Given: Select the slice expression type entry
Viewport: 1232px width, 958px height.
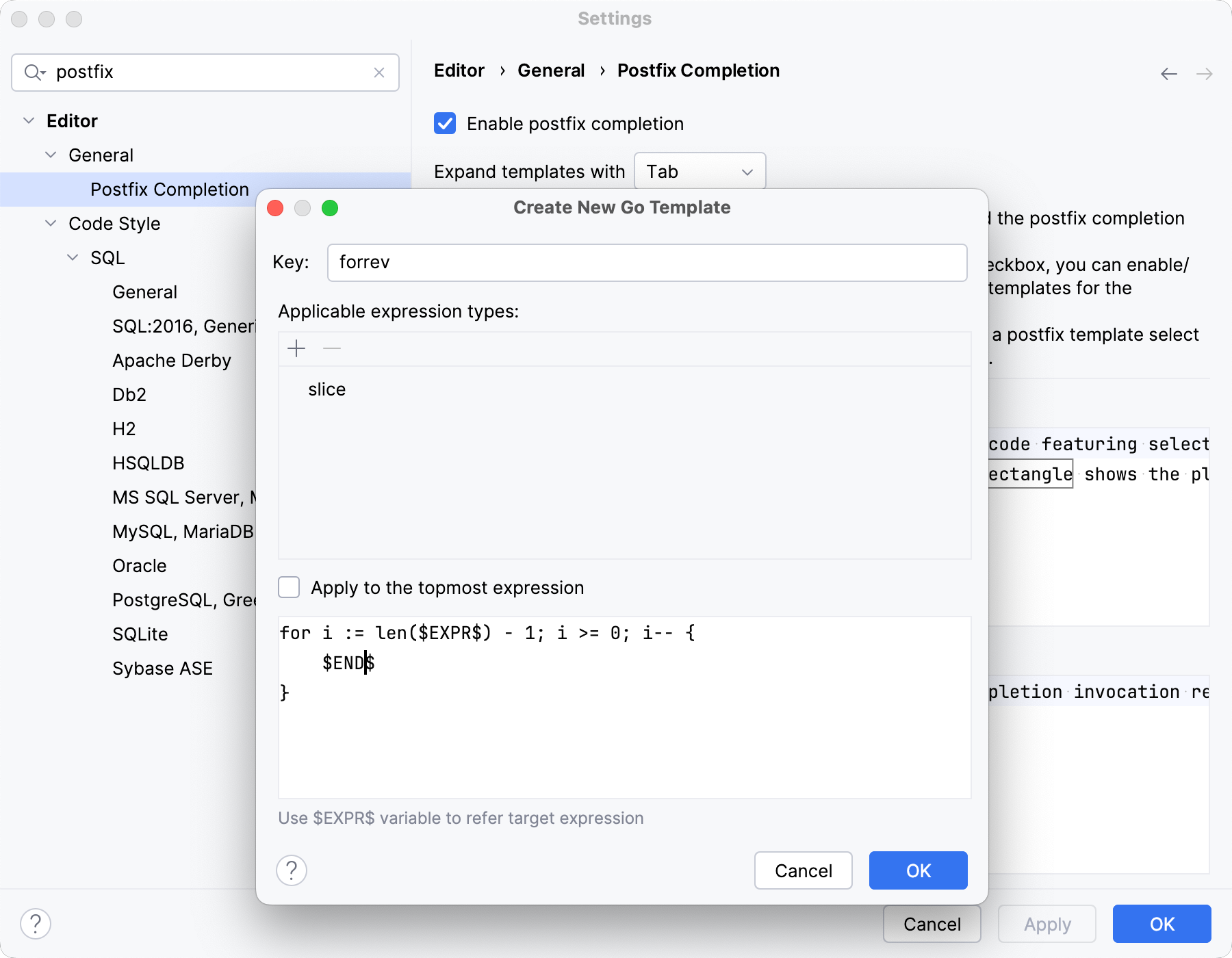Looking at the screenshot, I should click(327, 389).
